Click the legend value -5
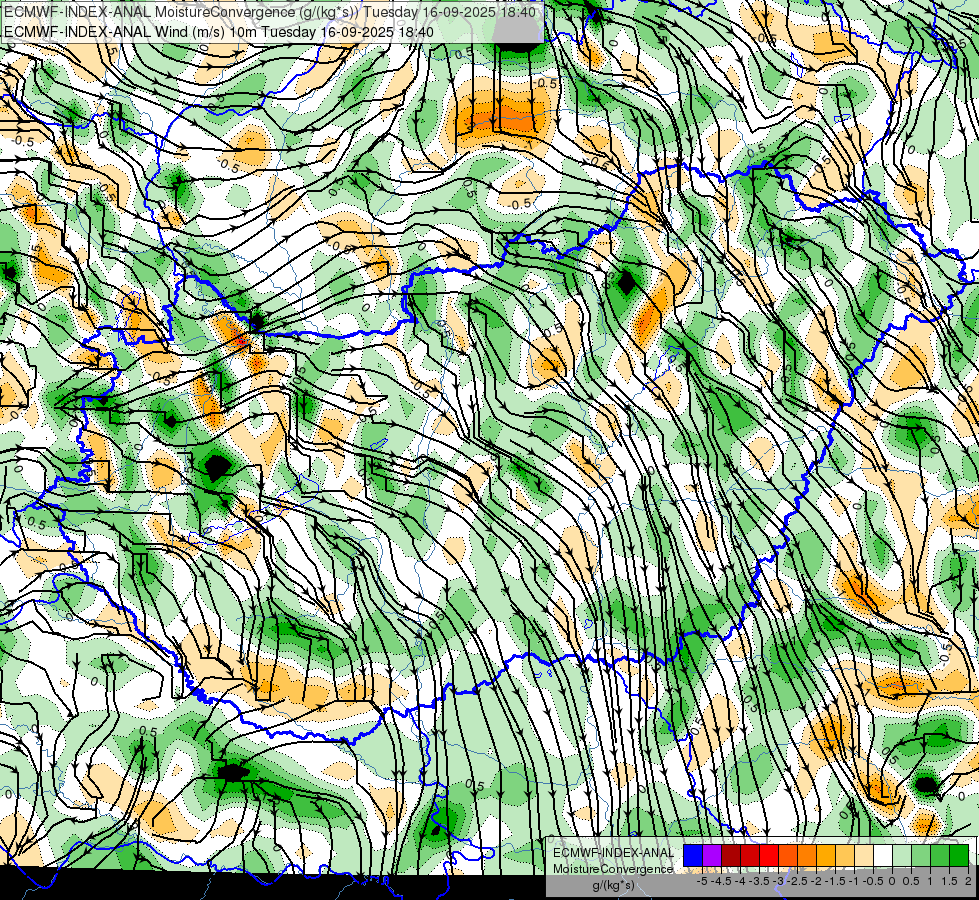979x900 pixels. [702, 881]
